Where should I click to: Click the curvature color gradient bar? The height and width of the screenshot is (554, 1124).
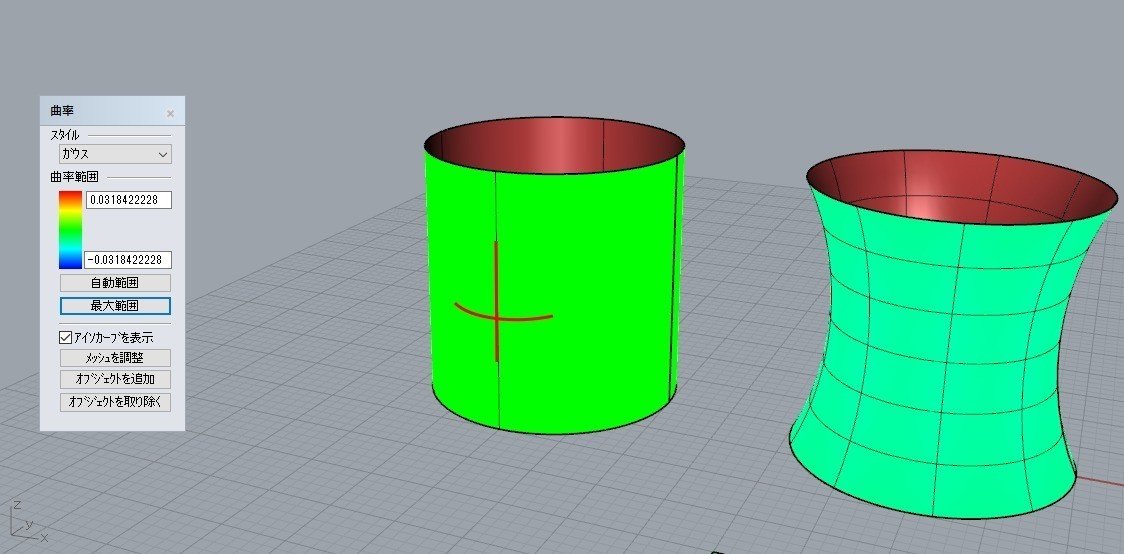point(70,229)
